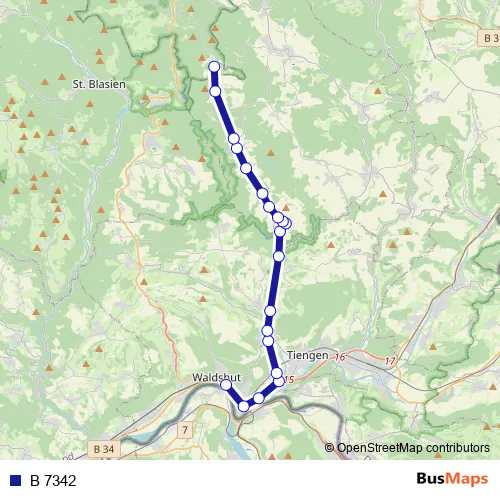The width and height of the screenshot is (500, 500).
Task: Click the easternmost stop marker in the cluster
Action: pos(287,223)
